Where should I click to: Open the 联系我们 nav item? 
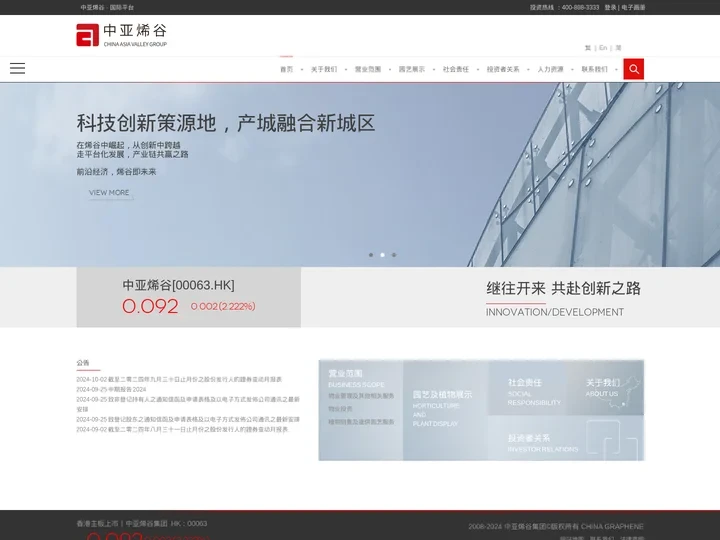point(594,69)
